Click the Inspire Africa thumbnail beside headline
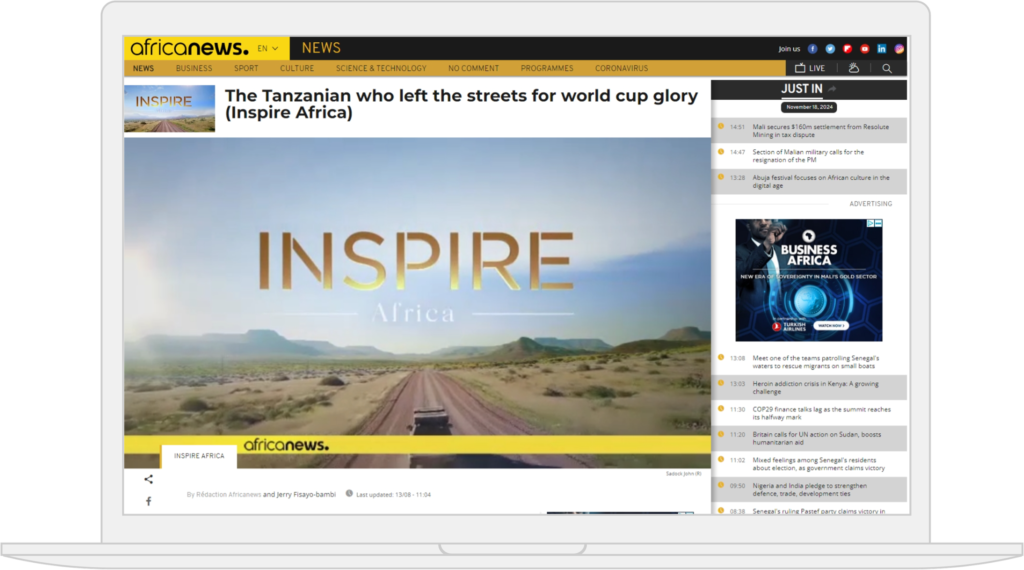Image resolution: width=1024 pixels, height=570 pixels. point(170,108)
